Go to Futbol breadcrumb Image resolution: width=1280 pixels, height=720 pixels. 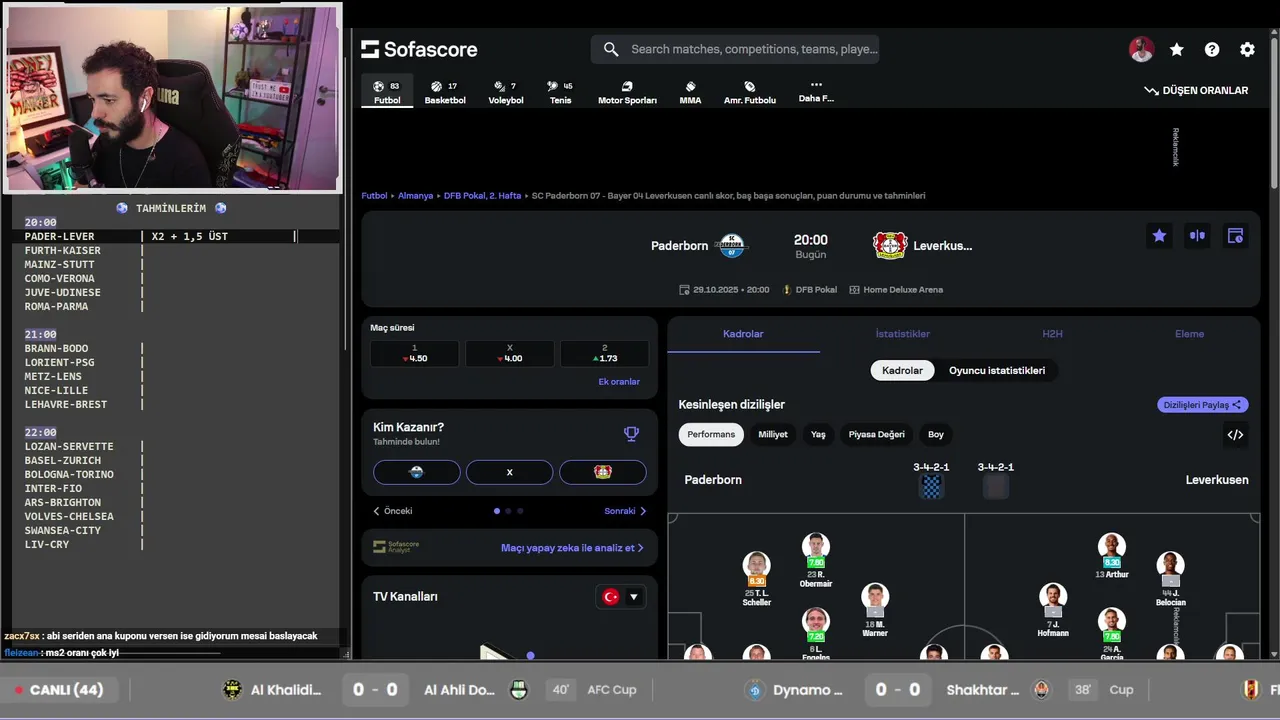point(374,196)
